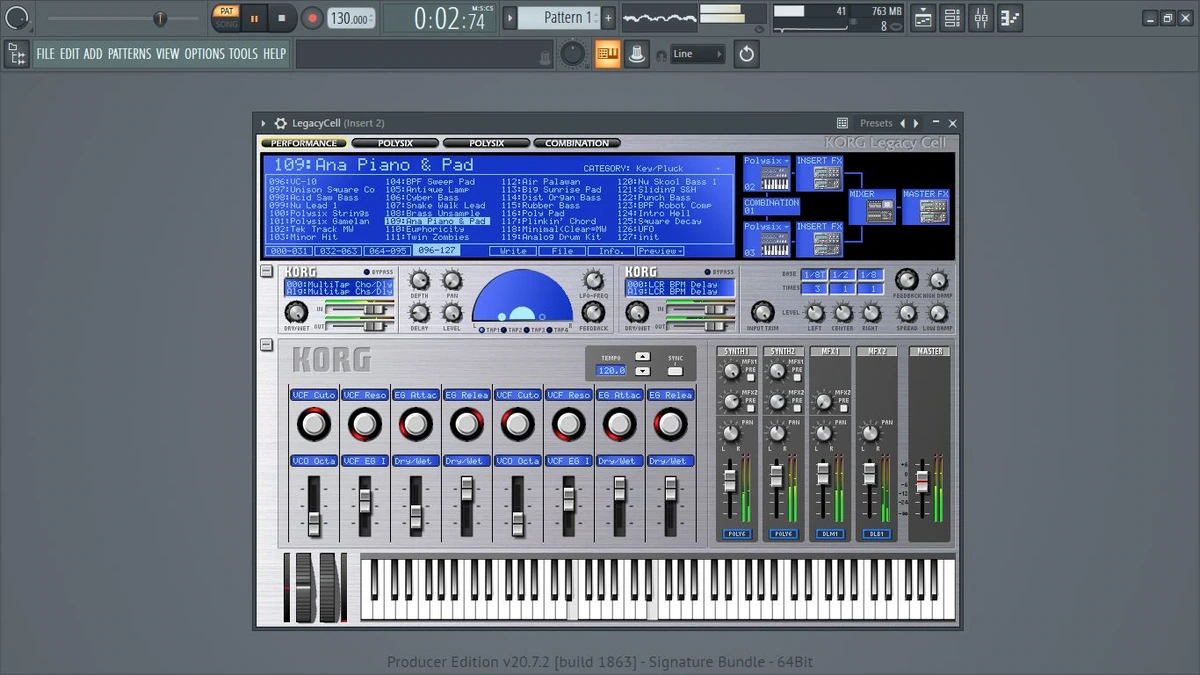Pause playback with the pause button
Image resolution: width=1200 pixels, height=675 pixels.
point(254,18)
